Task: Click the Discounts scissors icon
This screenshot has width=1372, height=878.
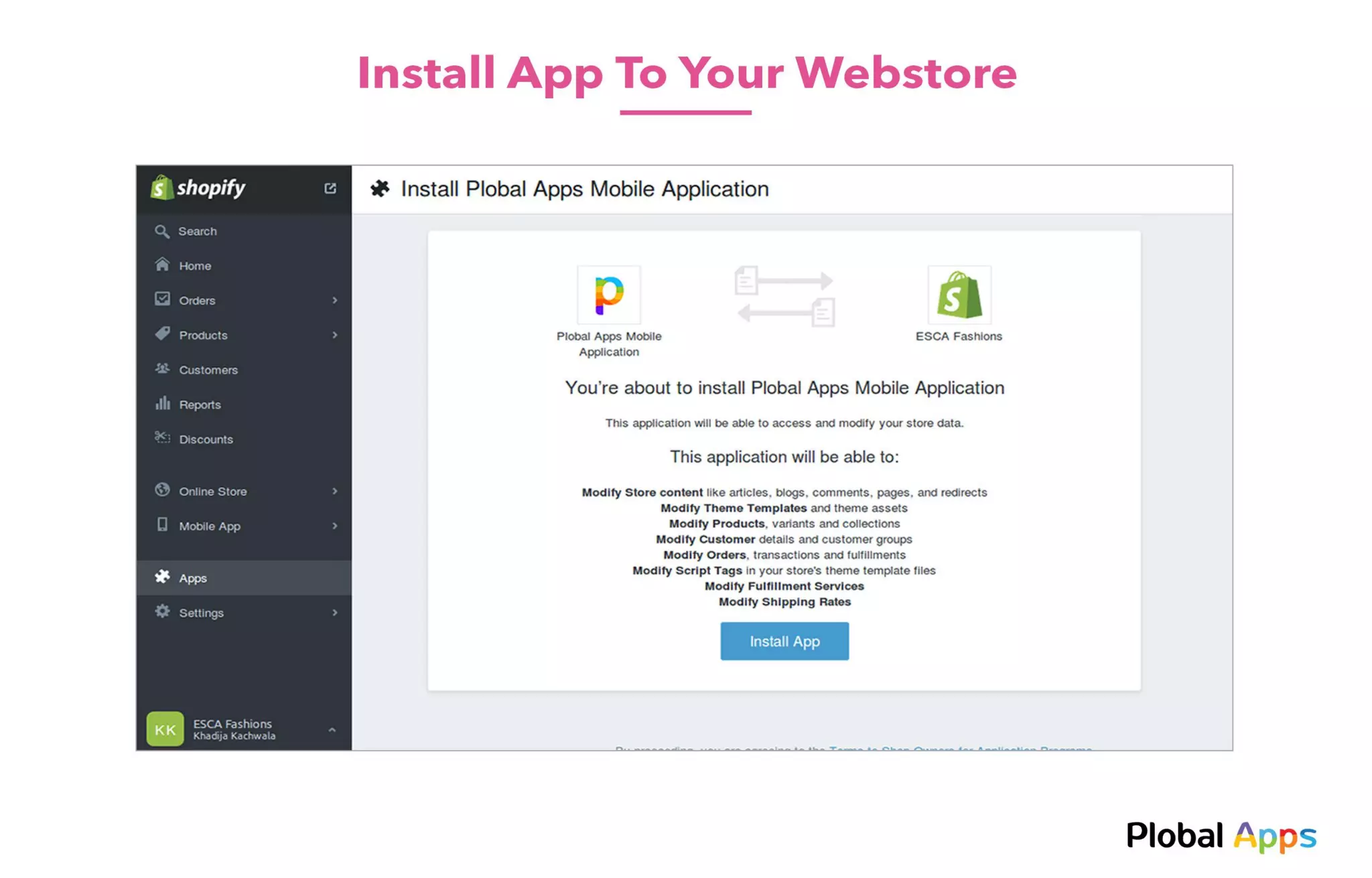Action: (162, 438)
